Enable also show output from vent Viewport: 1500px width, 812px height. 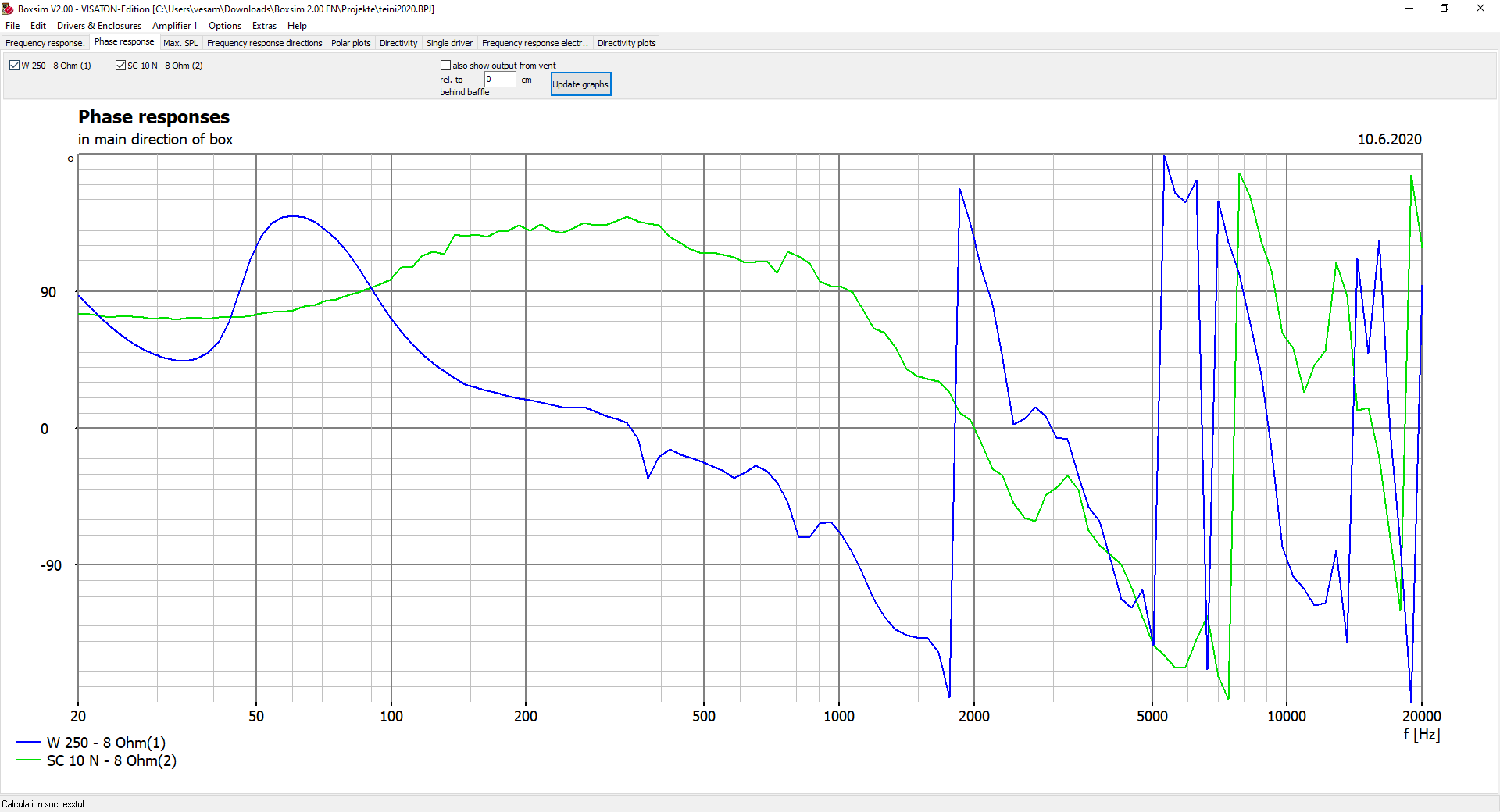(446, 66)
